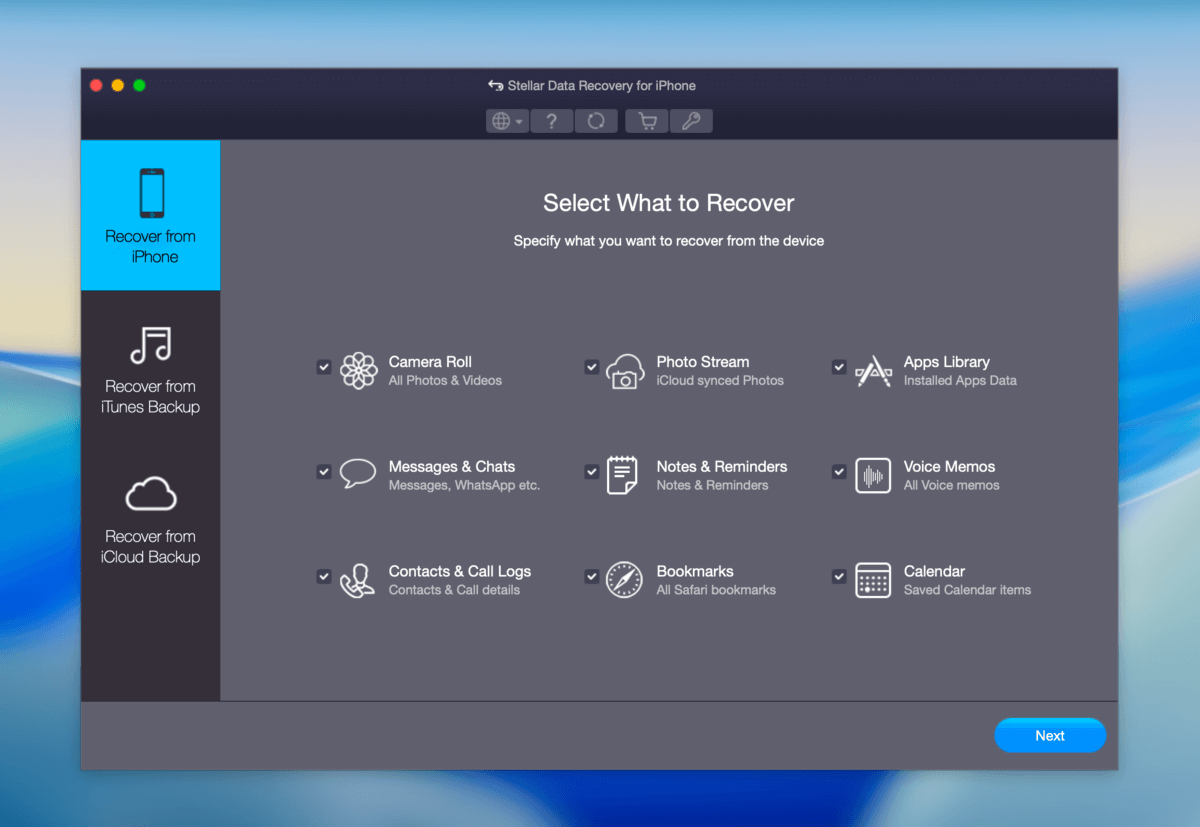Toggle the Notes & Reminders checkbox
The width and height of the screenshot is (1200, 827).
click(592, 471)
